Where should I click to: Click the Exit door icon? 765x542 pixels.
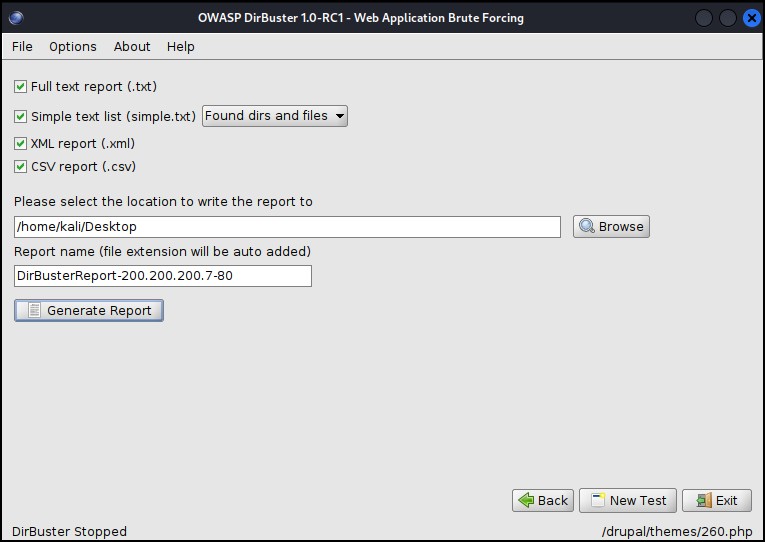tap(703, 500)
